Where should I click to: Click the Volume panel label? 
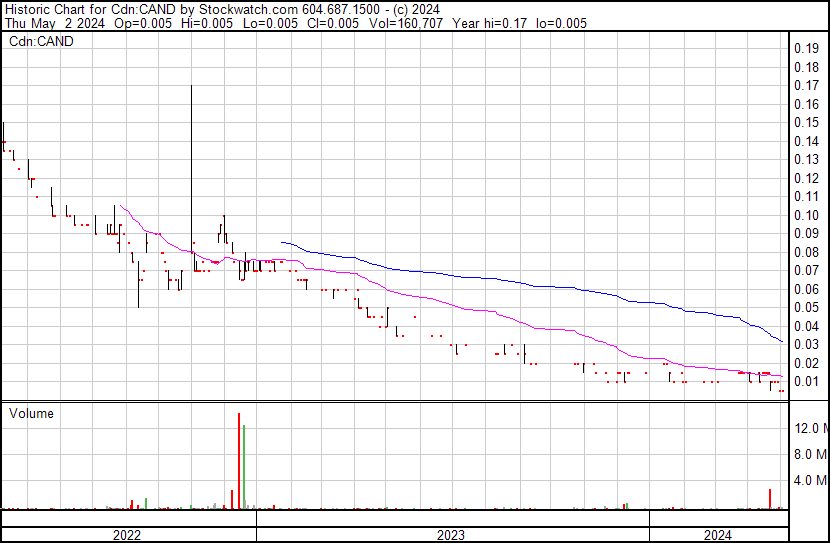tap(31, 413)
